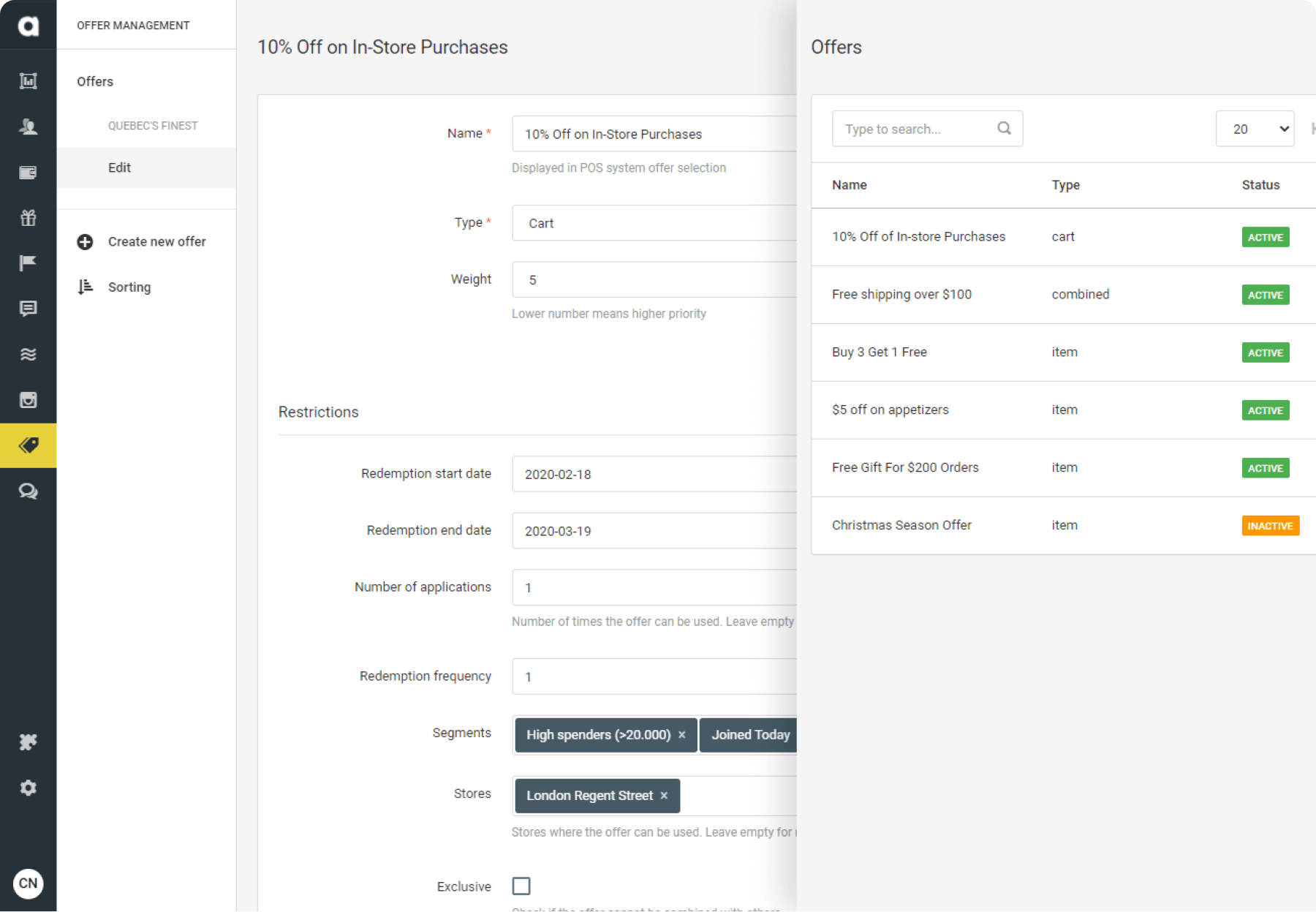Click the Name field with 10% Off text
The height and width of the screenshot is (912, 1316).
pyautogui.click(x=654, y=134)
